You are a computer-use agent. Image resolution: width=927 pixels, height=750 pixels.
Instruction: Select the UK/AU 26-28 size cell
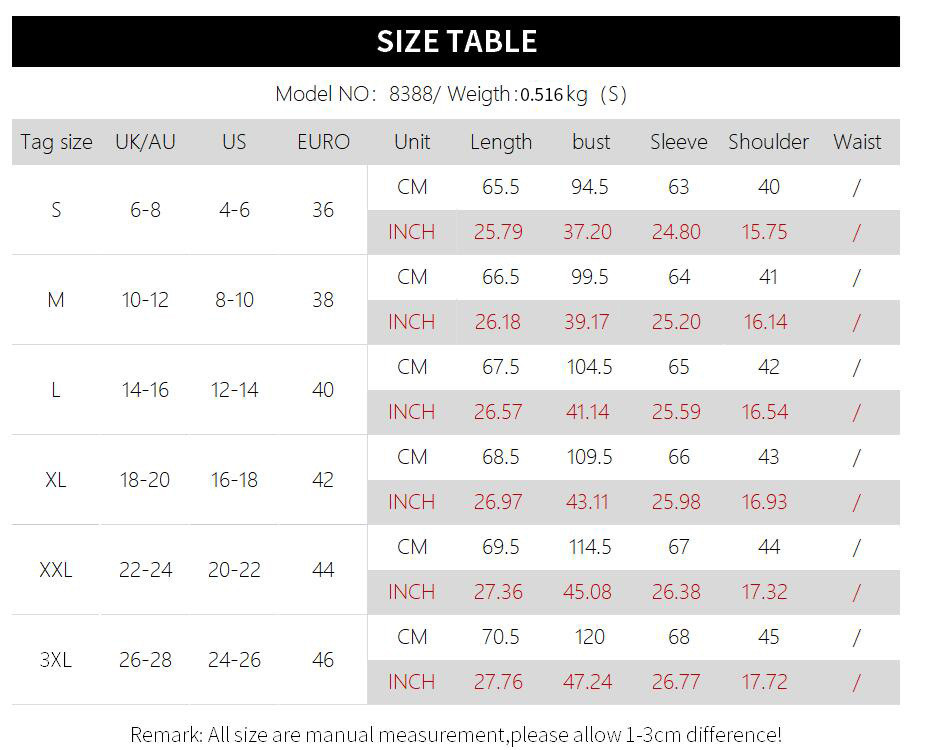[x=145, y=660]
